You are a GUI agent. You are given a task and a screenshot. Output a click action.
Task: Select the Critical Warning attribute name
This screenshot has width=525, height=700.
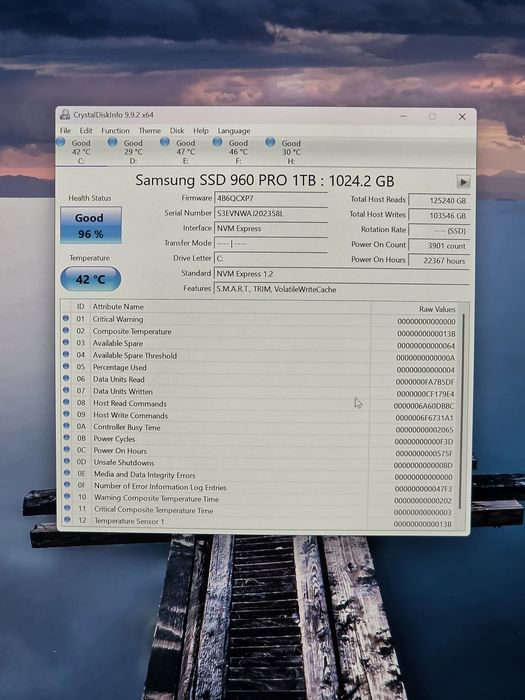[118, 319]
